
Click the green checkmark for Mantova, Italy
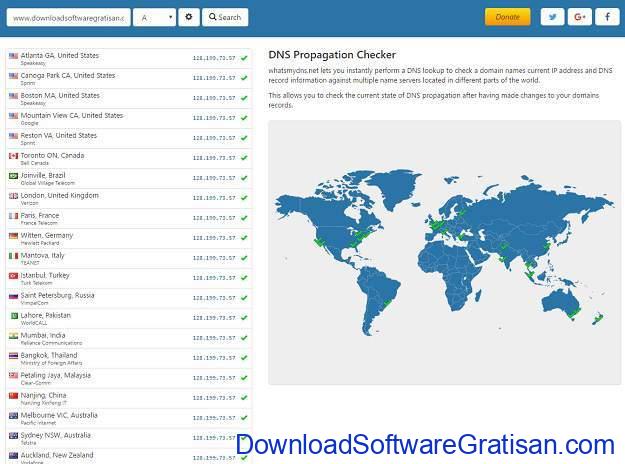click(x=244, y=258)
